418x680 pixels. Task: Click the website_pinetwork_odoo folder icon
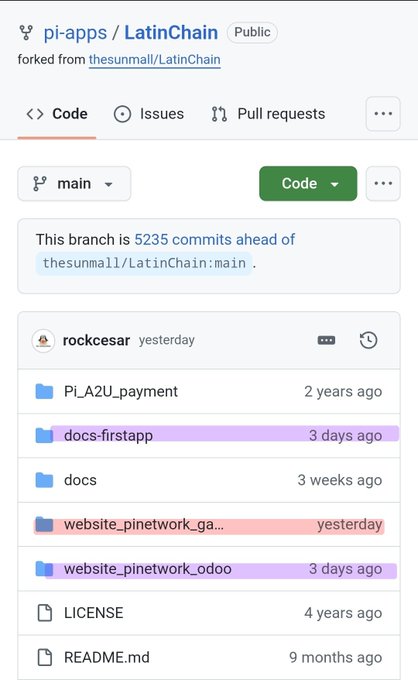coord(44,569)
